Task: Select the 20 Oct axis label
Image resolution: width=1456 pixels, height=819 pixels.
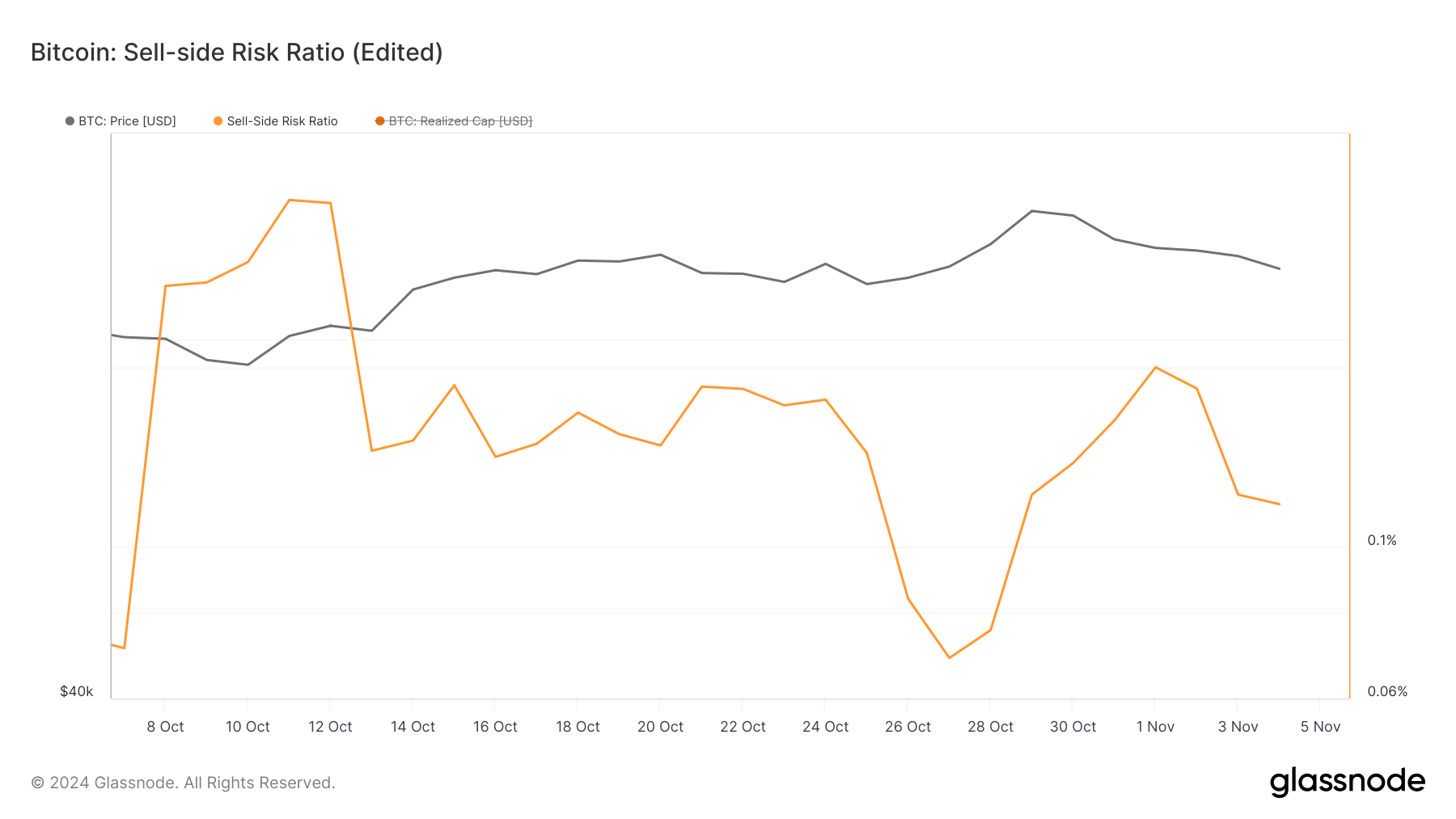Action: (660, 727)
